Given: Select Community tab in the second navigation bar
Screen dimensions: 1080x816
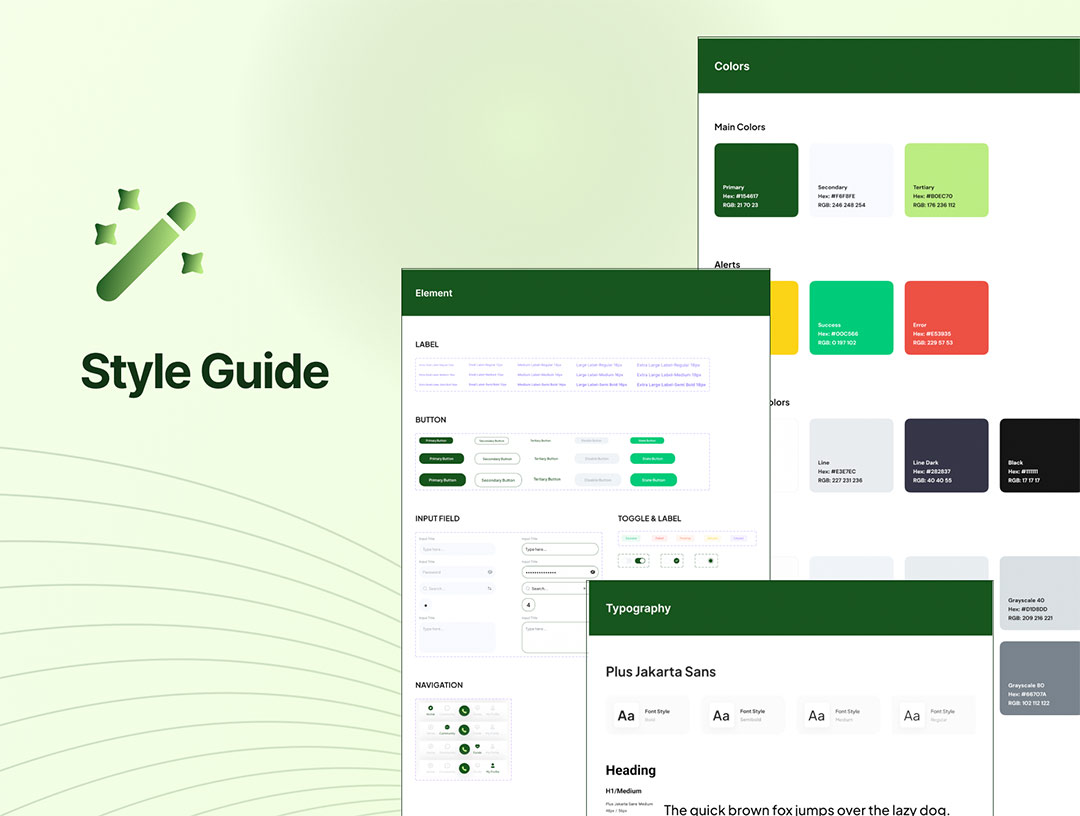Looking at the screenshot, I should (447, 729).
